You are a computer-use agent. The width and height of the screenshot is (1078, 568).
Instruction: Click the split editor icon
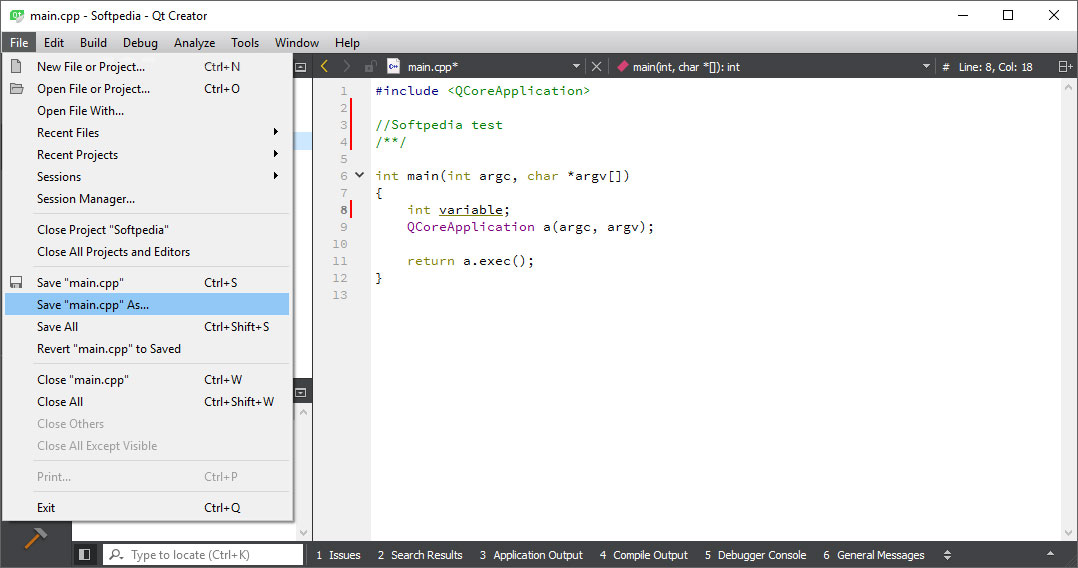click(x=1065, y=67)
